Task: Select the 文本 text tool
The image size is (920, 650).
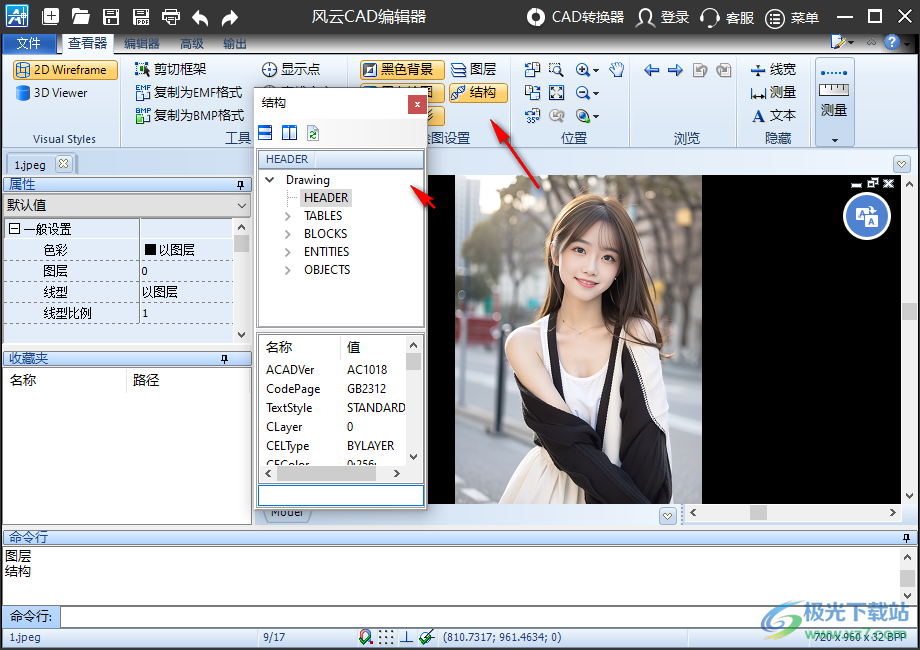Action: pyautogui.click(x=773, y=116)
